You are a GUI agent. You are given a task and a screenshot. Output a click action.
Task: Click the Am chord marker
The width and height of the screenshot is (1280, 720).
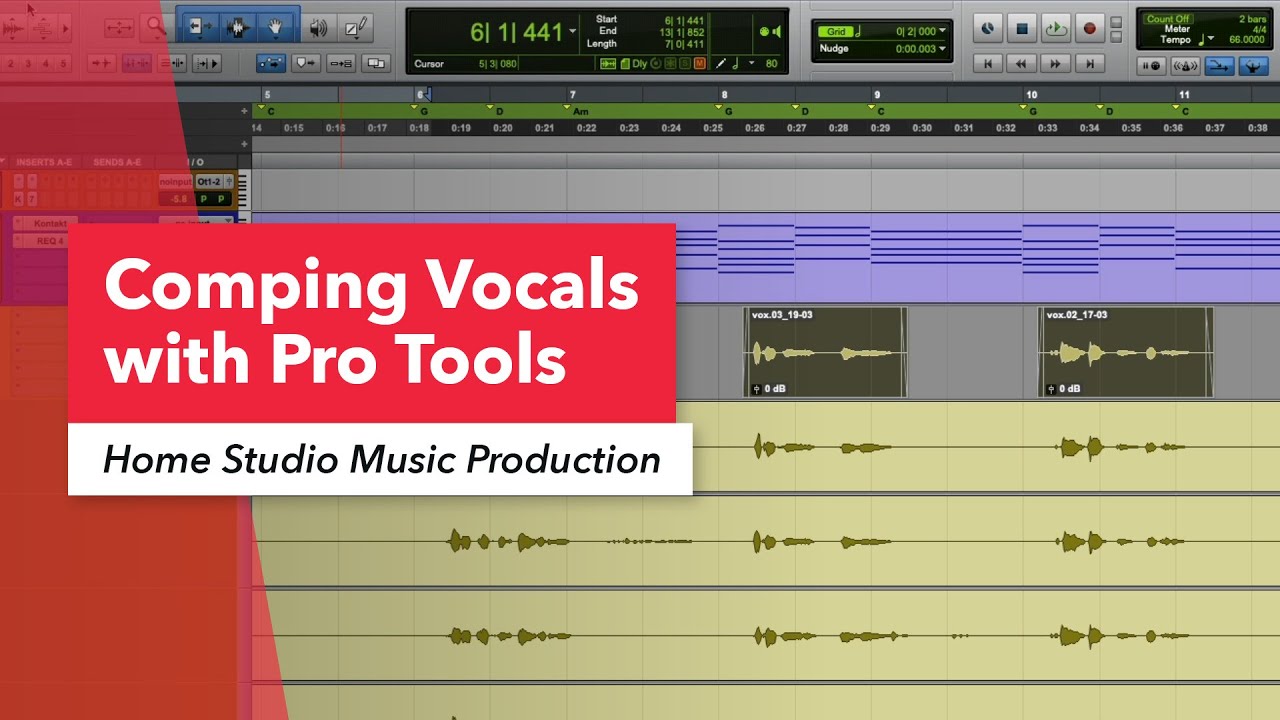(x=580, y=111)
